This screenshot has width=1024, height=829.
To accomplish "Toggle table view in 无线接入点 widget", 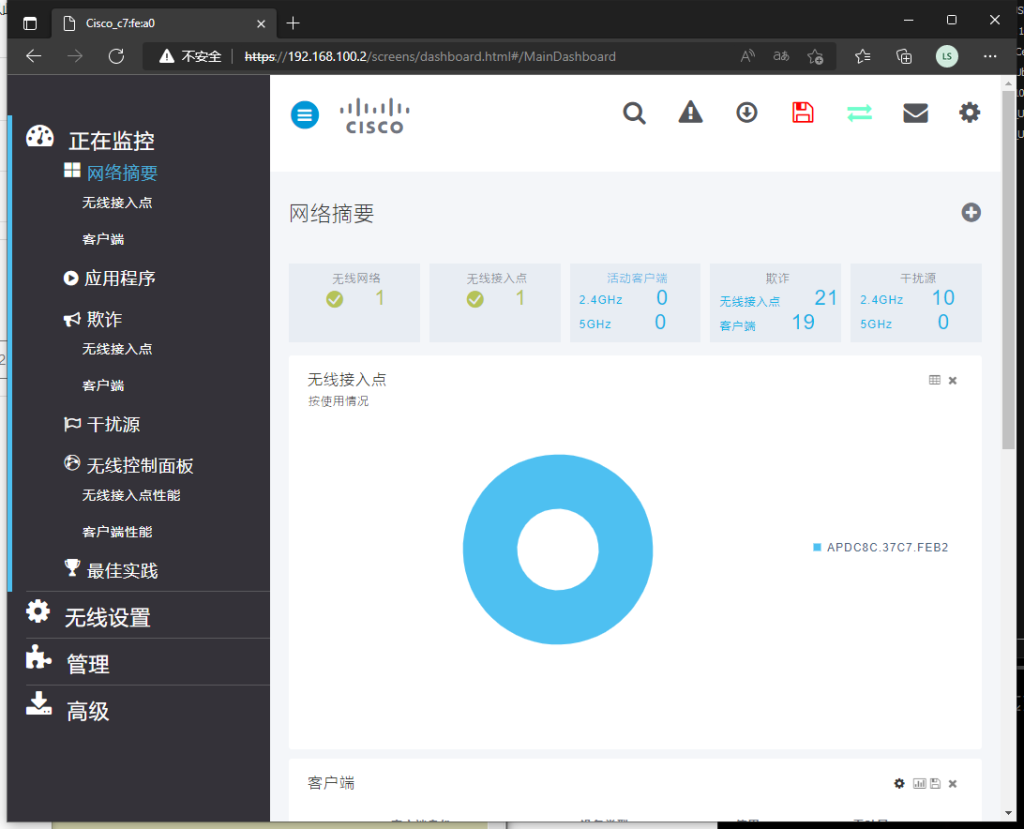I will pyautogui.click(x=934, y=380).
